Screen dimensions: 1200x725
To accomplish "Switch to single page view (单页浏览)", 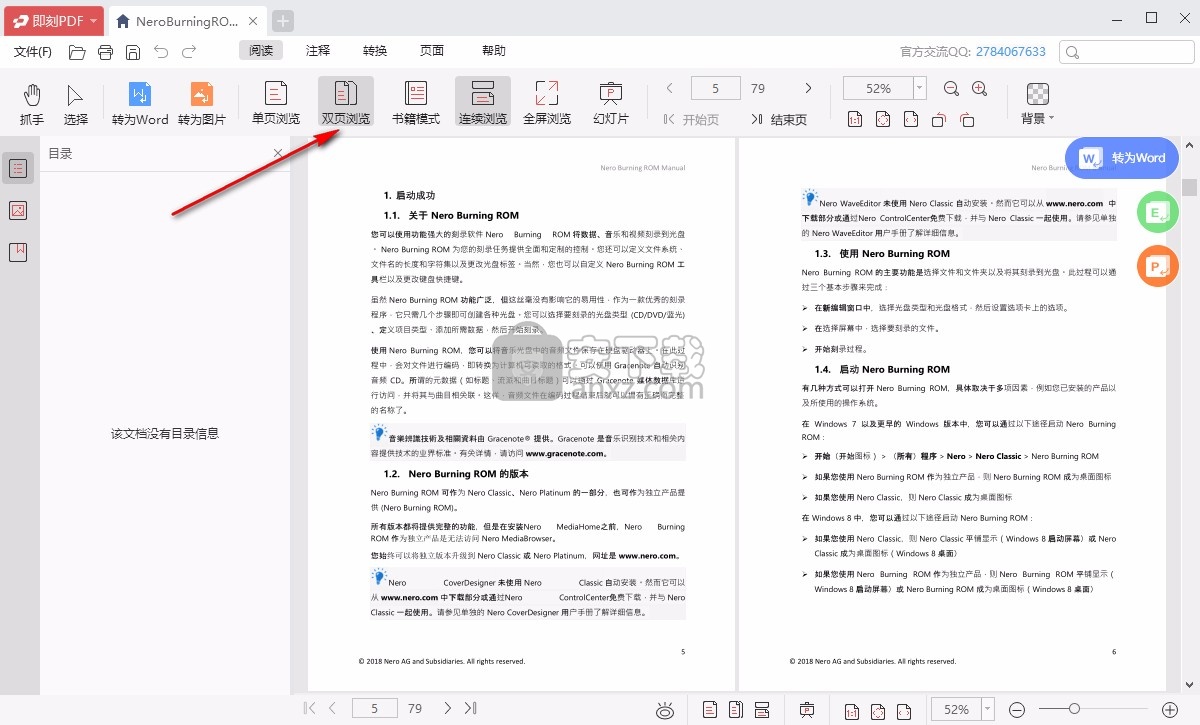I will point(276,104).
